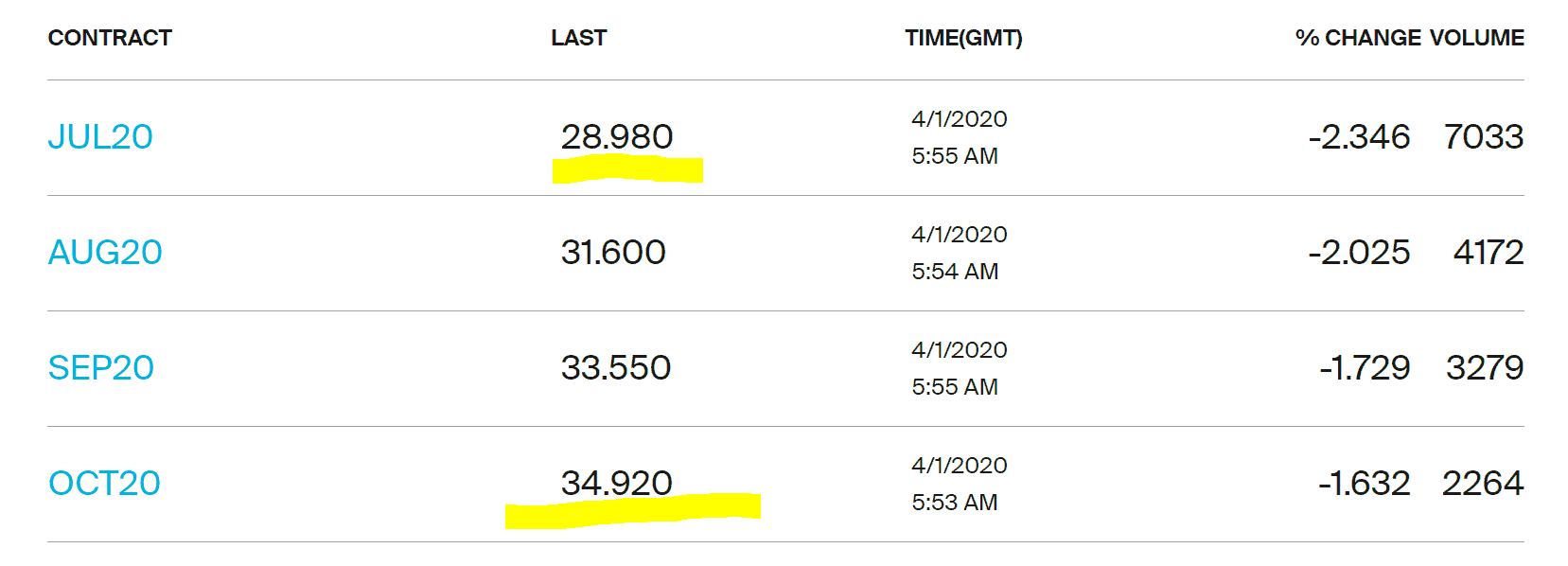Click the -2.346 percent change value
This screenshot has width=1568, height=566.
1359,137
